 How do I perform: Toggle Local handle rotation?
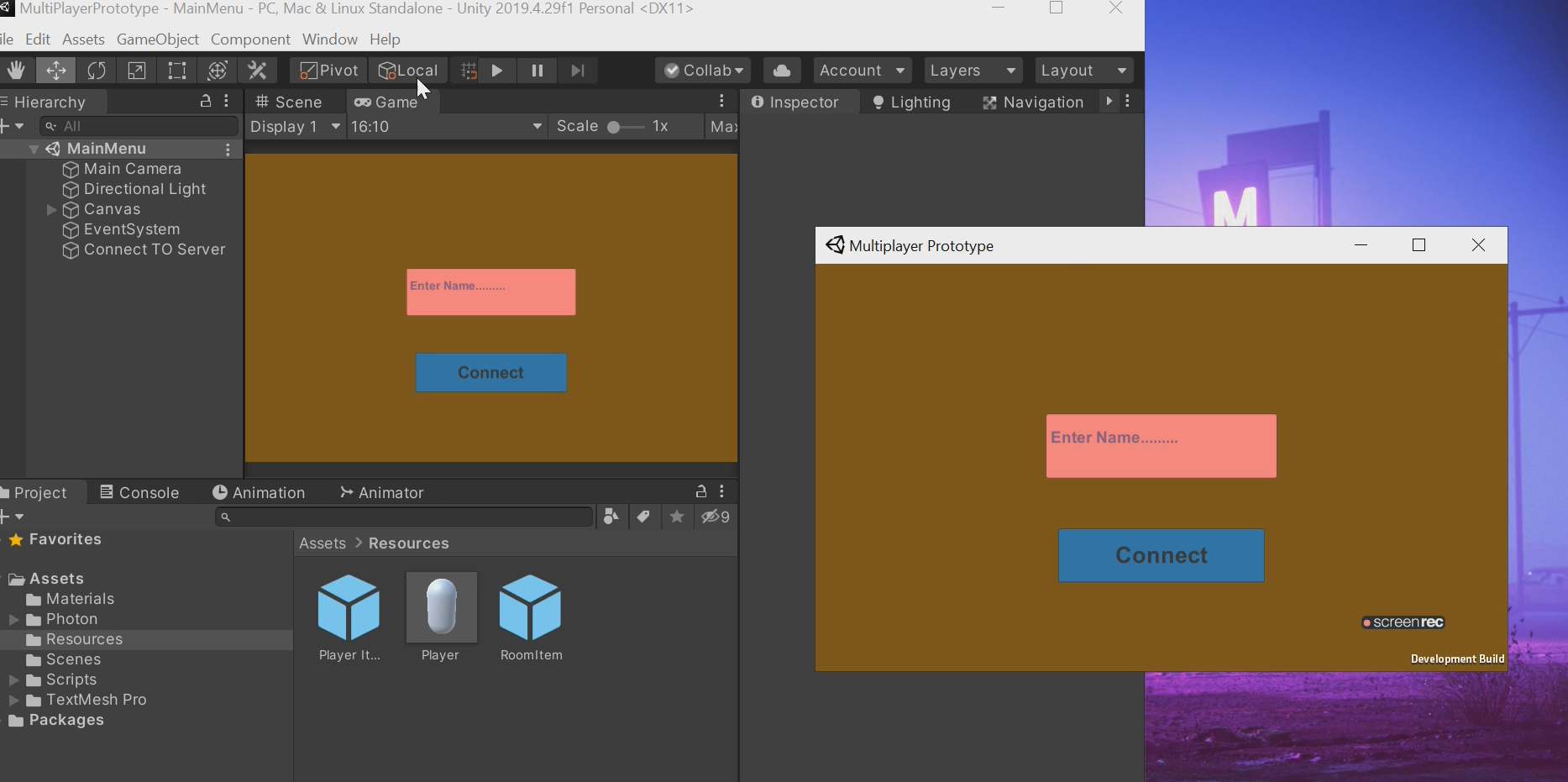click(408, 71)
